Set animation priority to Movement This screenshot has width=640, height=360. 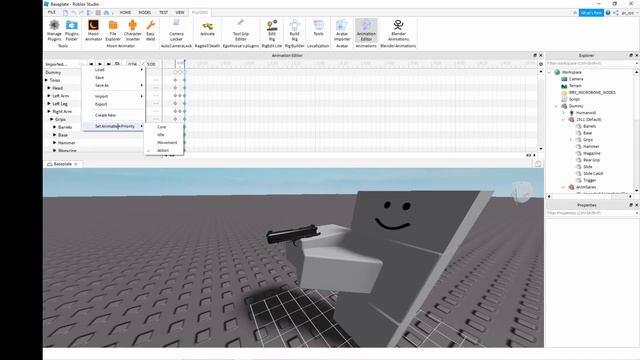point(164,142)
